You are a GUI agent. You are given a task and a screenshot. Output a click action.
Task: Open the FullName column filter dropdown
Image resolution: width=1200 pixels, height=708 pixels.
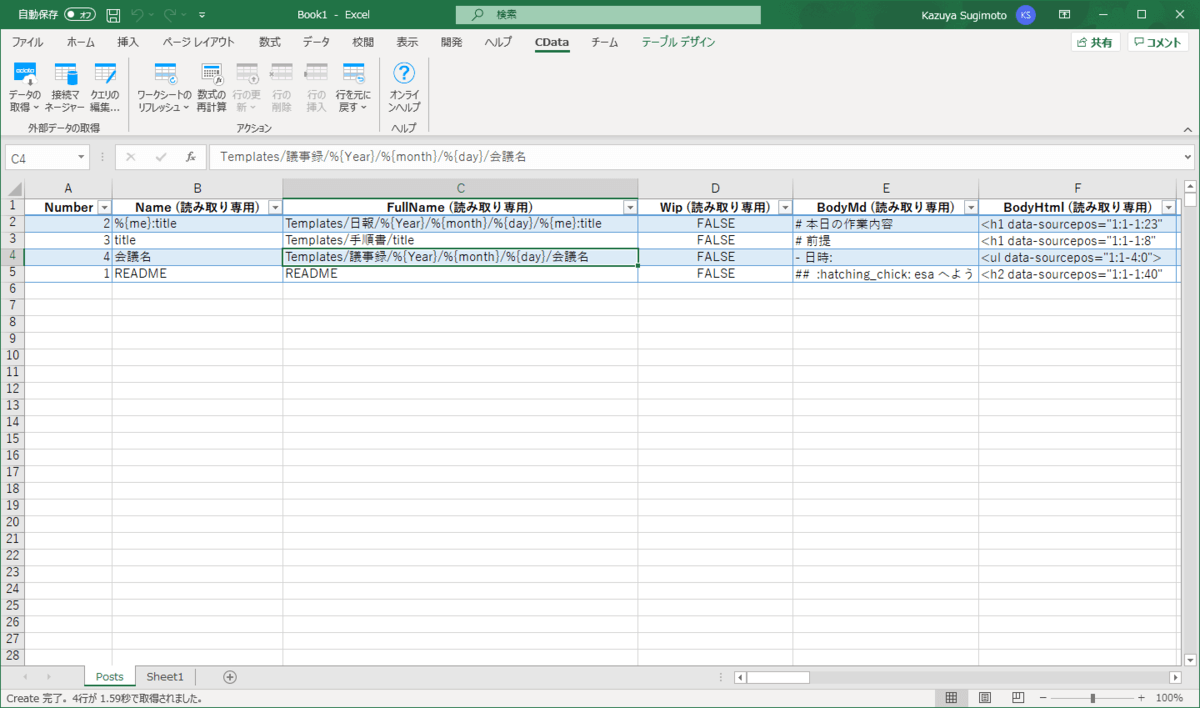(x=630, y=207)
